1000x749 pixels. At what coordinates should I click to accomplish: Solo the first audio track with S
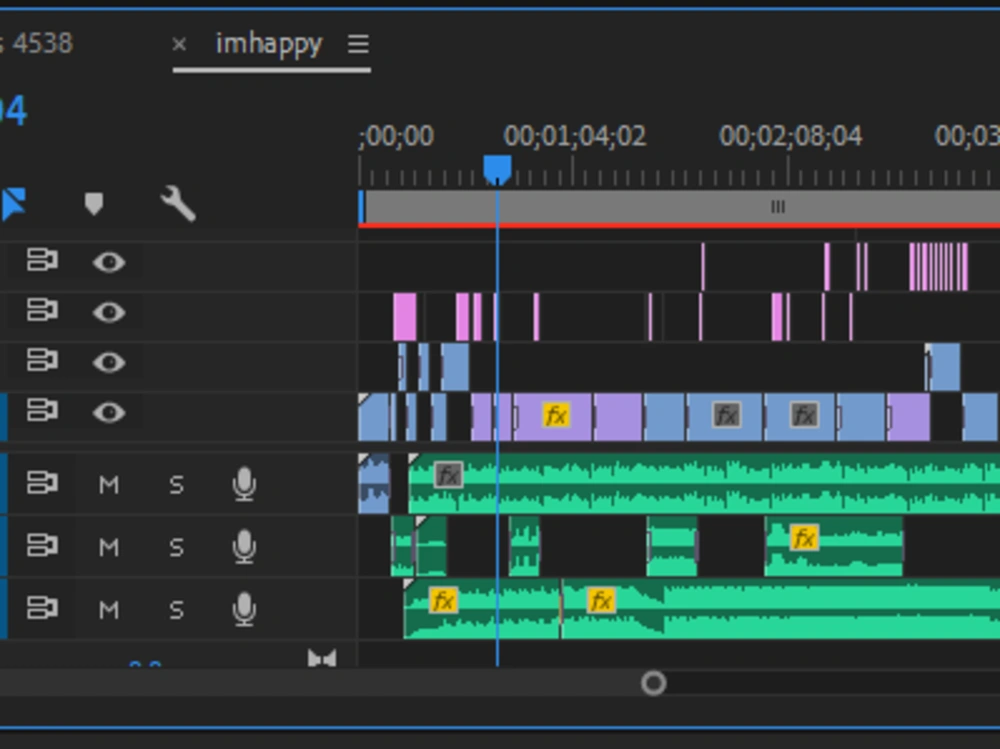(177, 486)
